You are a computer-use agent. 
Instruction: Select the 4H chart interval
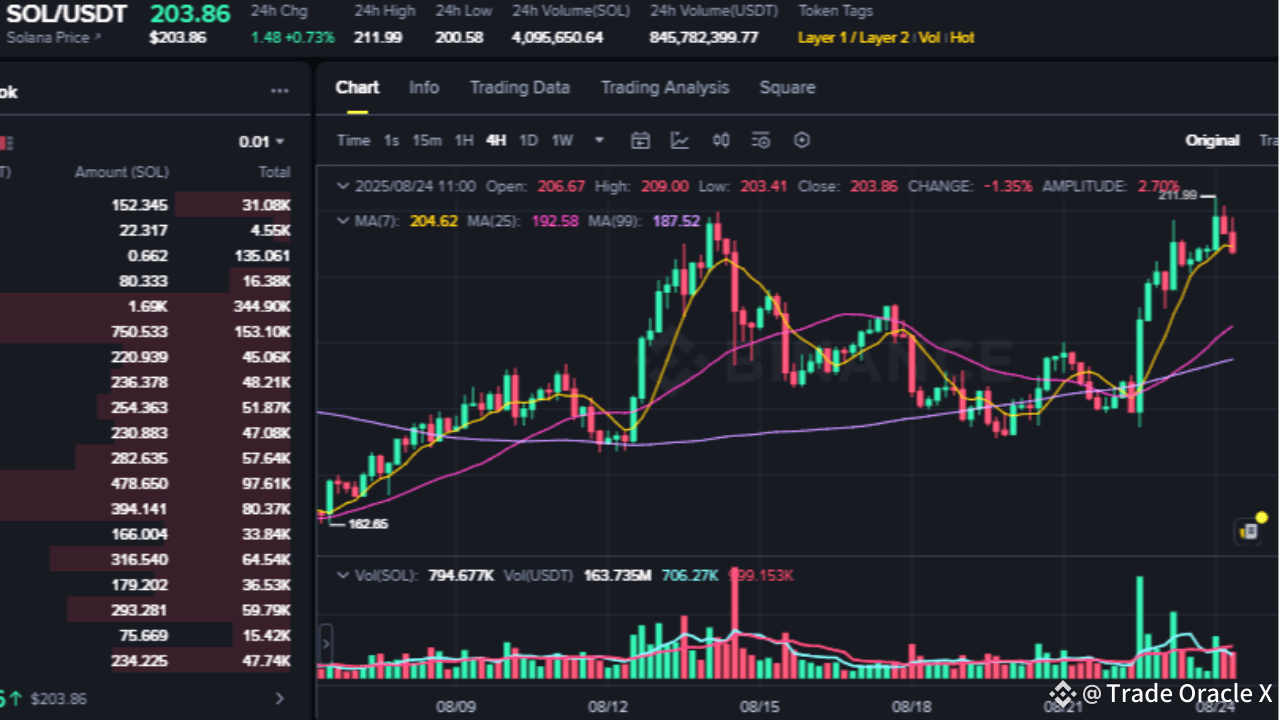pyautogui.click(x=496, y=140)
